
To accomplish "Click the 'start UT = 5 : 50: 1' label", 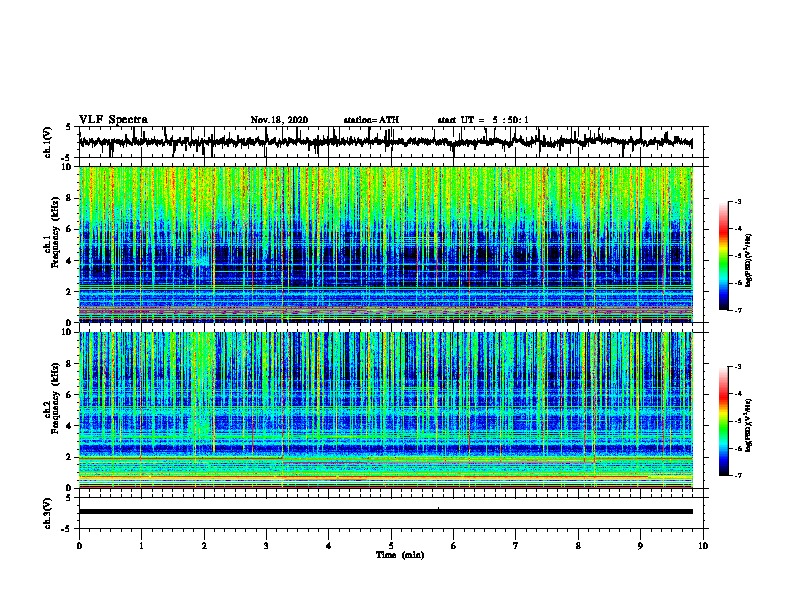I will coord(483,120).
